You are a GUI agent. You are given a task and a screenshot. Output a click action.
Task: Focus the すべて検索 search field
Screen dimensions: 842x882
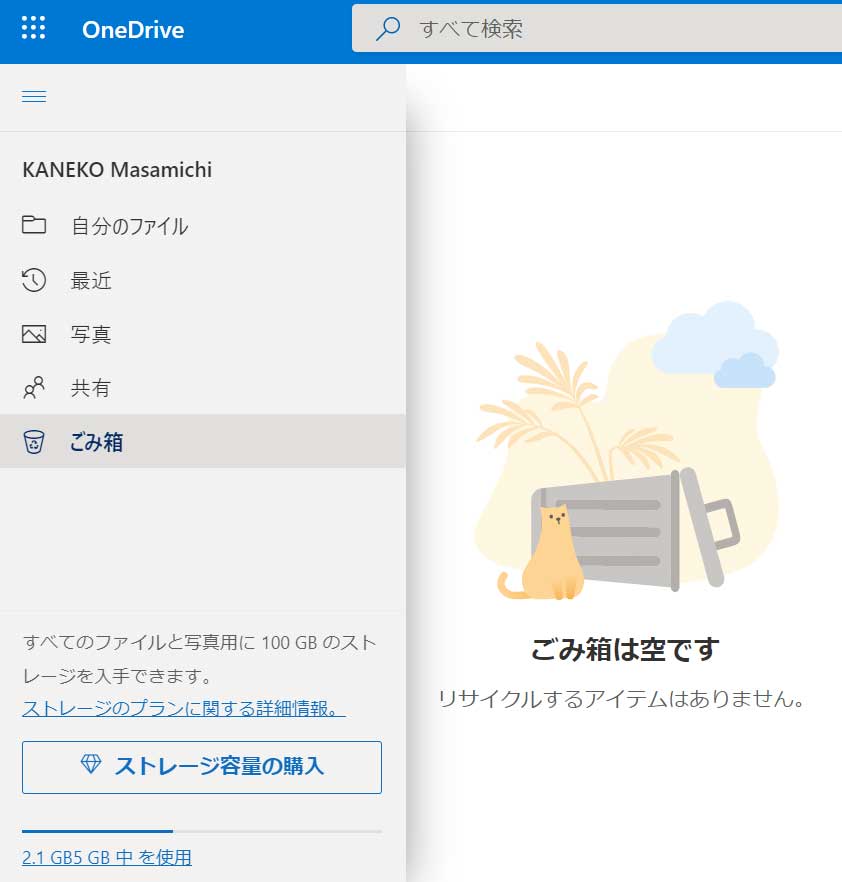[x=597, y=28]
